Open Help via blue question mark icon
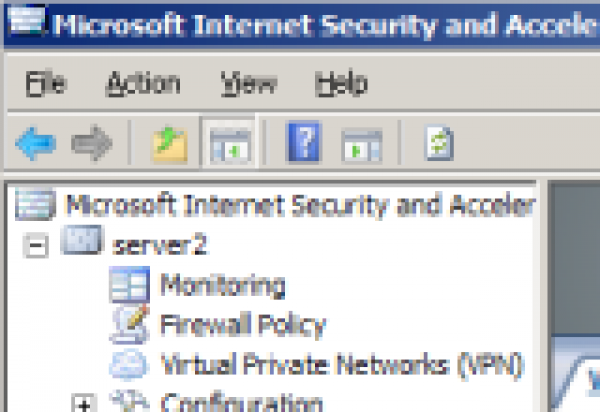Image resolution: width=600 pixels, height=412 pixels. 303,143
